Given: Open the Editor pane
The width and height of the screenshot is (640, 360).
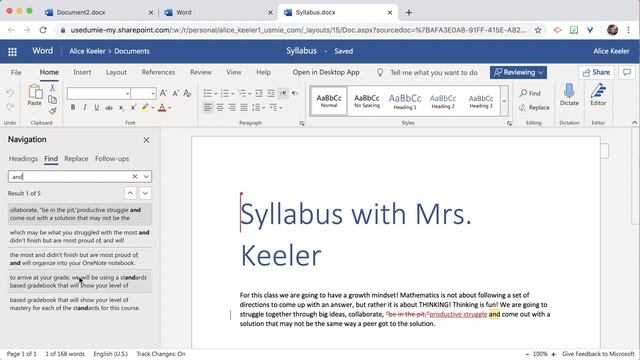Looking at the screenshot, I should click(598, 95).
